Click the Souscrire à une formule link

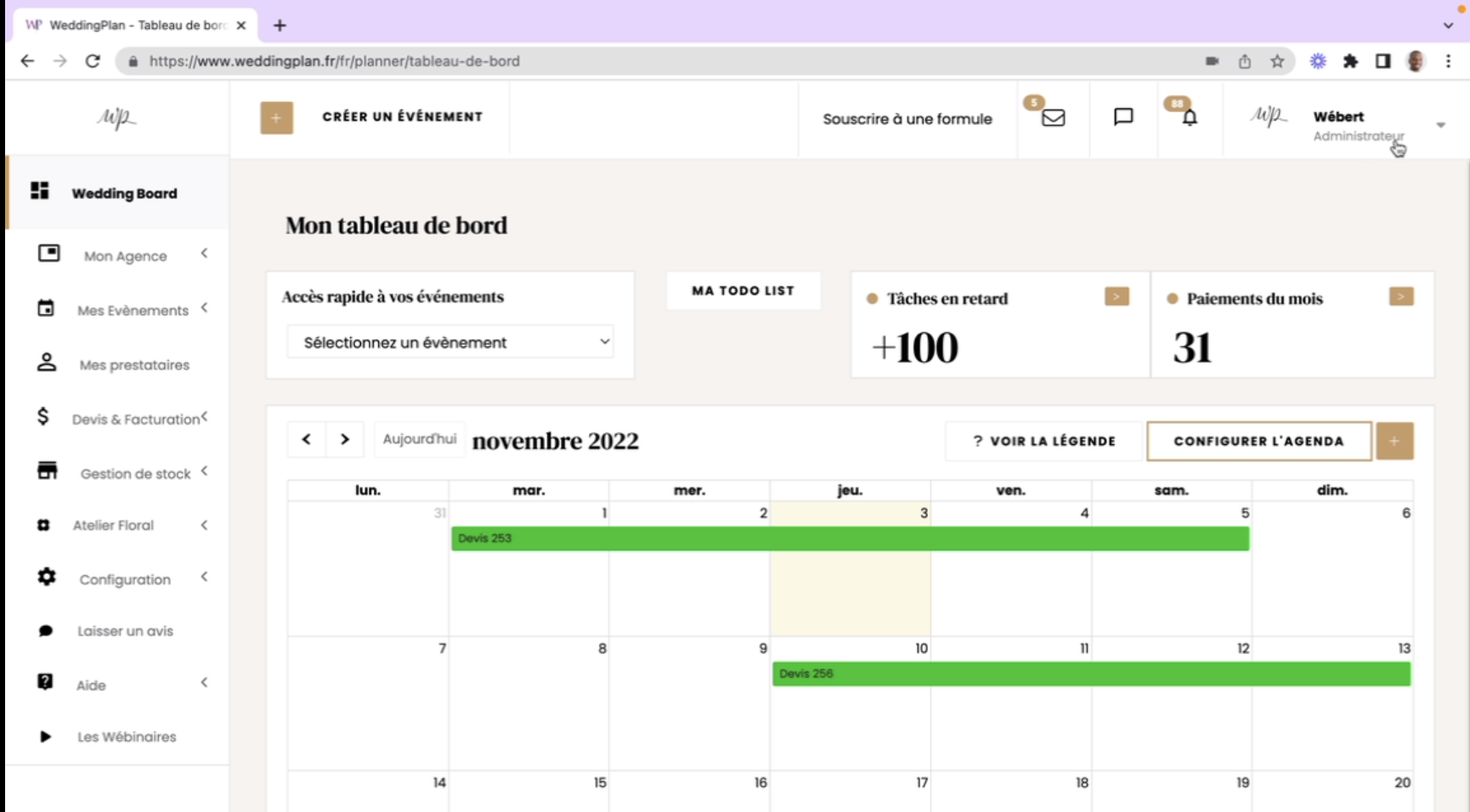tap(907, 119)
